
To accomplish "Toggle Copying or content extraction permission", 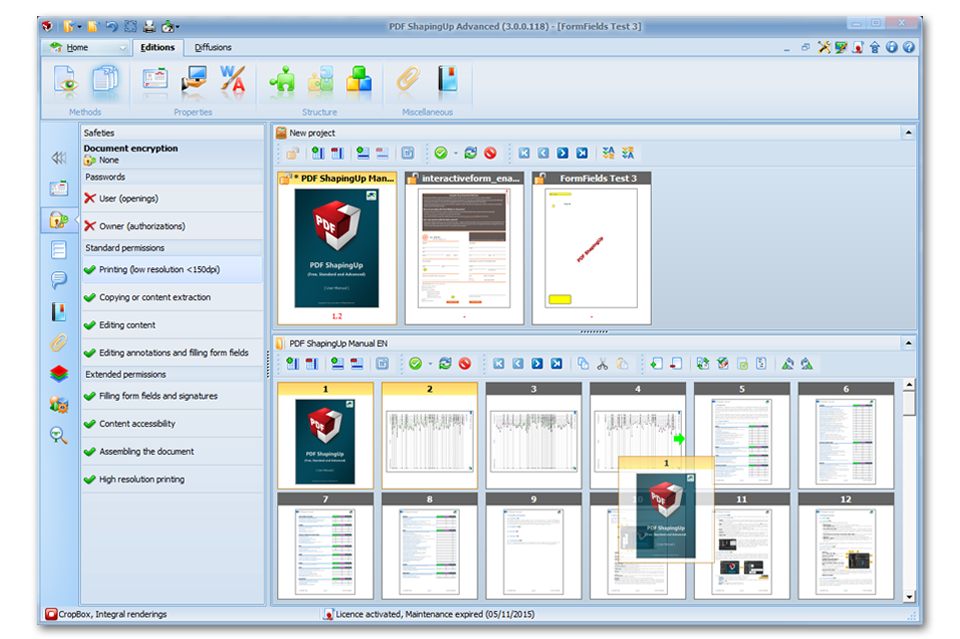I will tap(171, 297).
